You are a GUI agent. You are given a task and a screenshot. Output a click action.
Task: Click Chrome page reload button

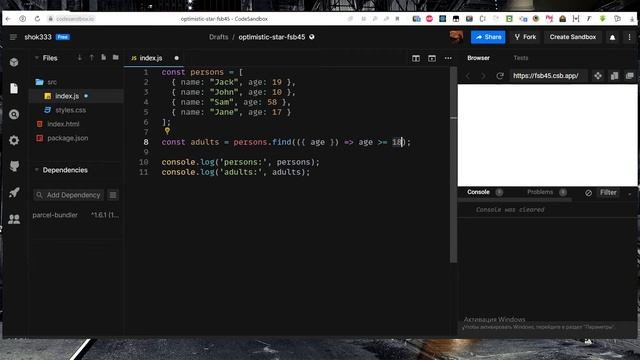point(37,19)
